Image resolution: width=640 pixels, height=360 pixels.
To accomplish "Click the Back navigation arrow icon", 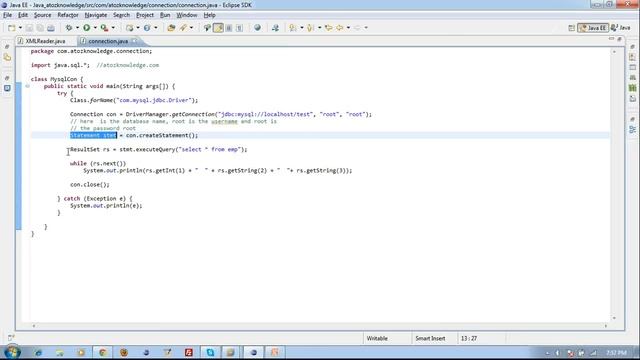I will click(340, 28).
